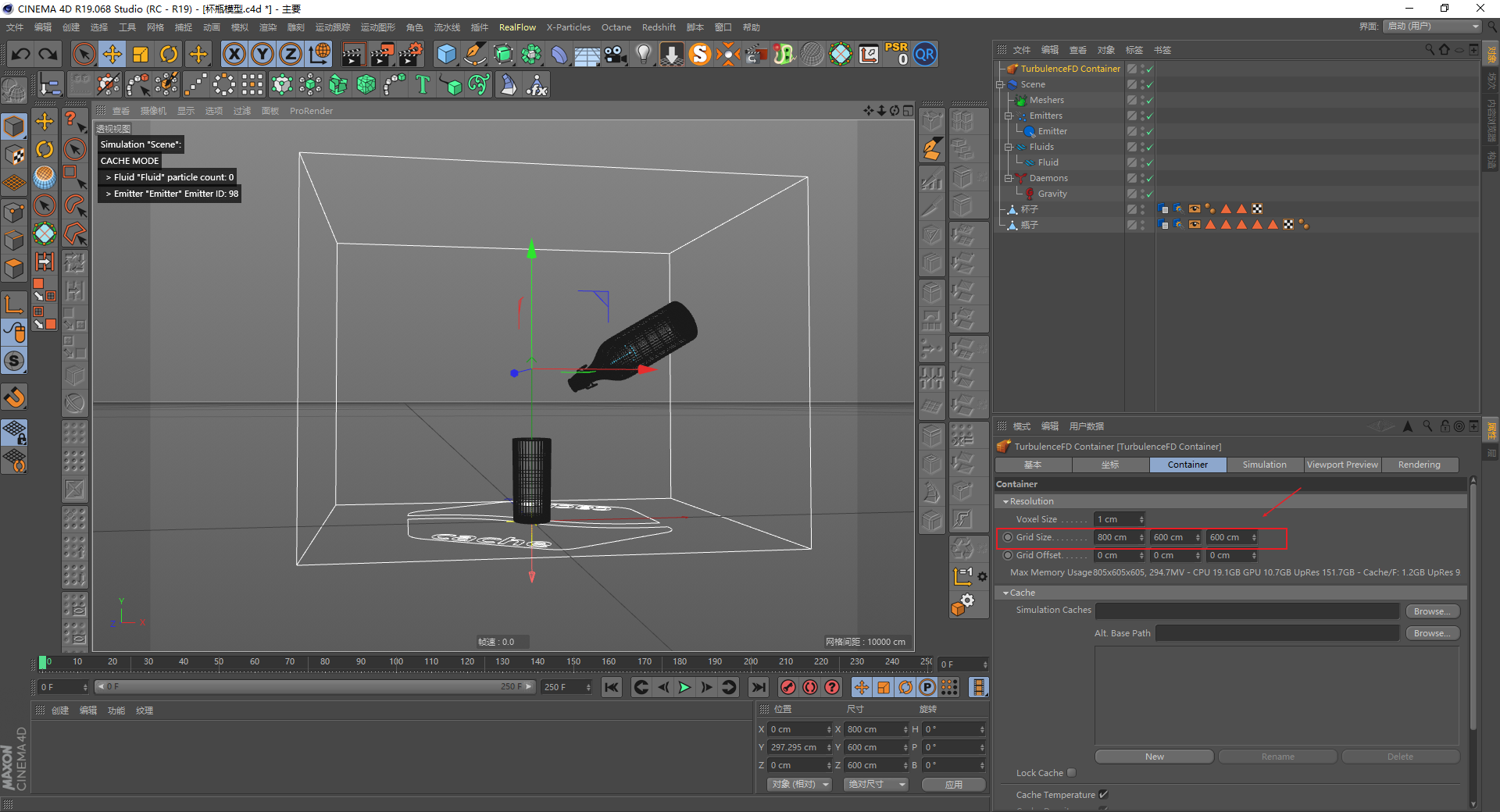The height and width of the screenshot is (812, 1500).
Task: Select the Rotate tool in top toolbar
Action: [x=169, y=54]
